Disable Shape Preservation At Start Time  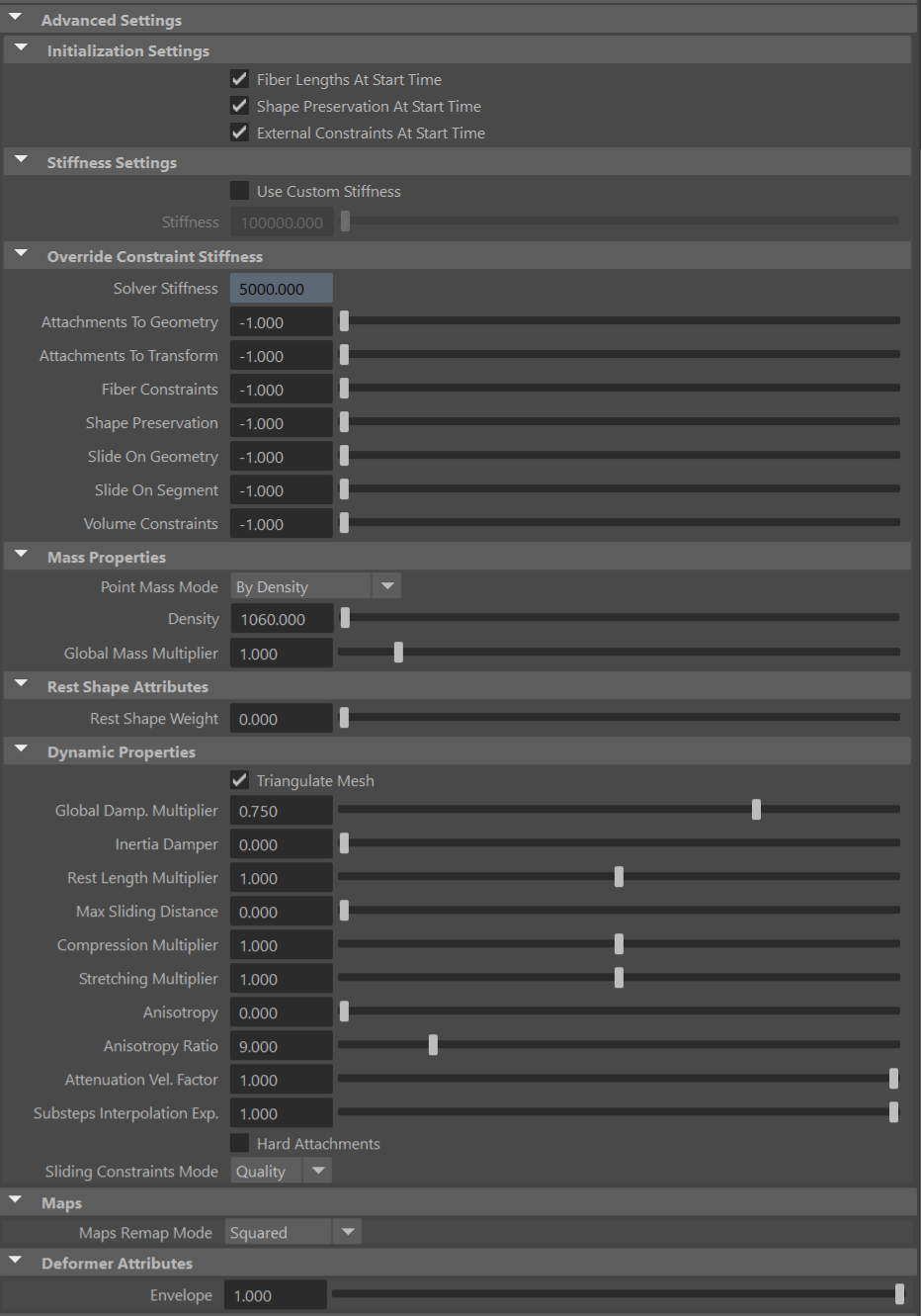(x=239, y=106)
